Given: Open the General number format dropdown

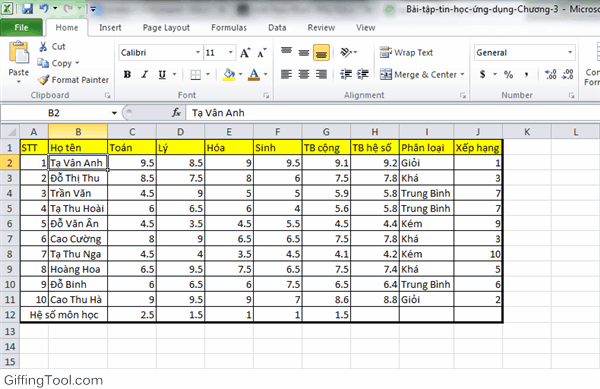Looking at the screenshot, I should 570,52.
